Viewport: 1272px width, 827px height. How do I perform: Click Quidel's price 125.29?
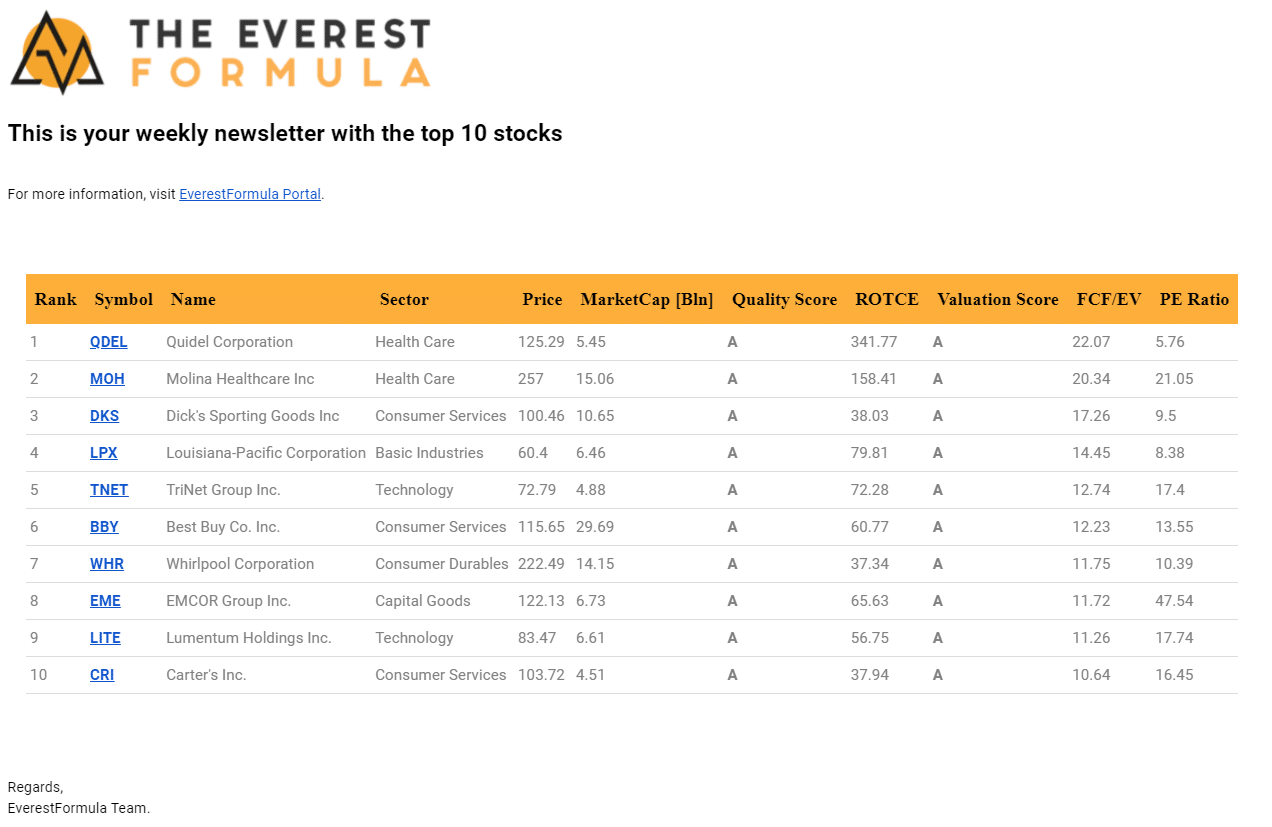click(x=541, y=342)
